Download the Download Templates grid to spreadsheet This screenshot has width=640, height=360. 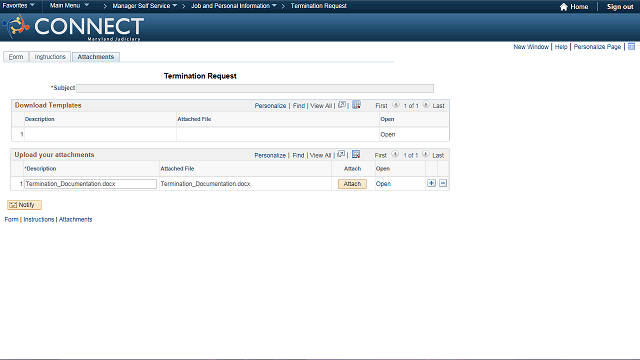356,105
